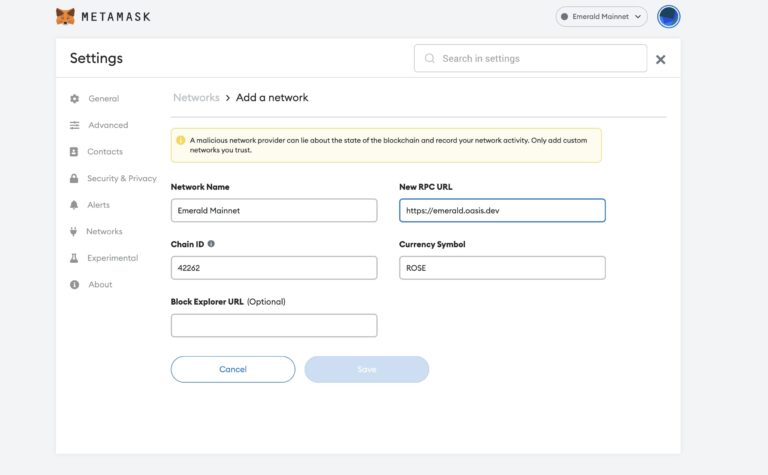Viewport: 768px width, 475px height.
Task: Click the MetaMask fox logo
Action: tap(65, 17)
